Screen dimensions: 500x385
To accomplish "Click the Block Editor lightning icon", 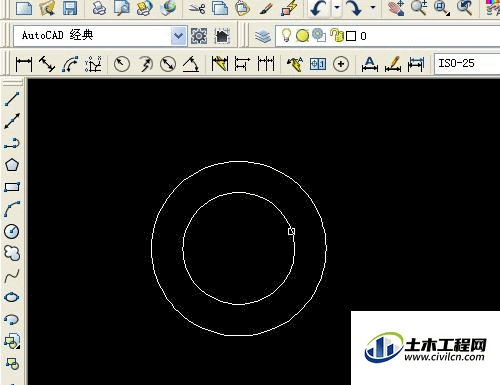I will click(x=289, y=7).
